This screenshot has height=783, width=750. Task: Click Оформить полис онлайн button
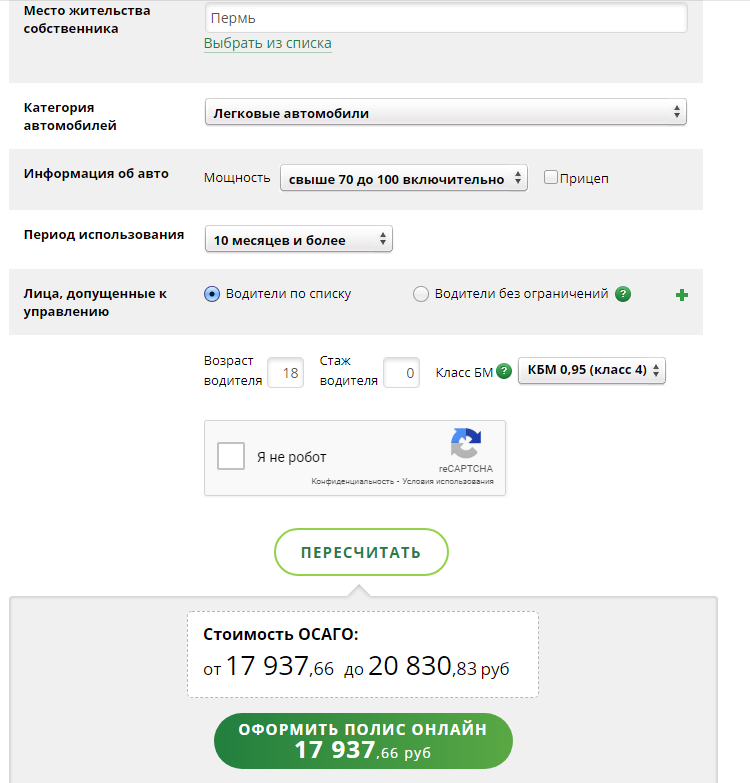[363, 741]
